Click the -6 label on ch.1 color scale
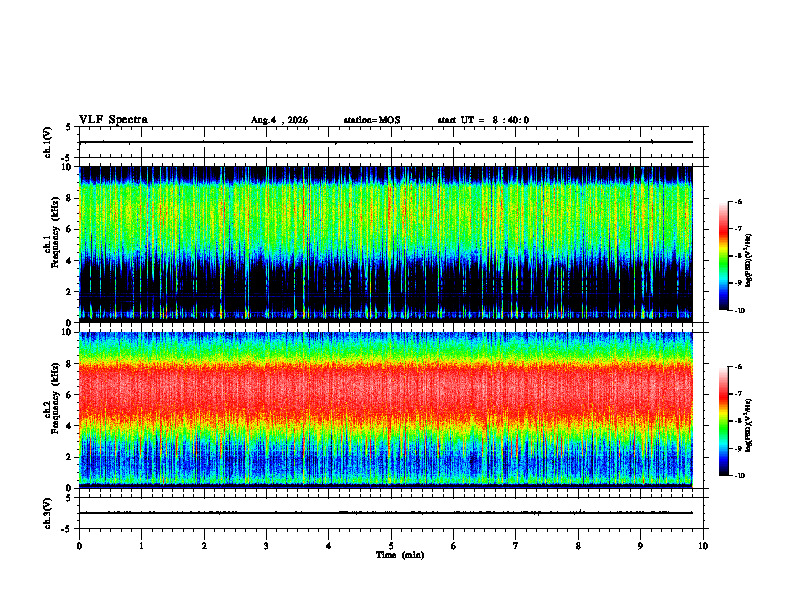This screenshot has height=612, width=792. [x=738, y=201]
